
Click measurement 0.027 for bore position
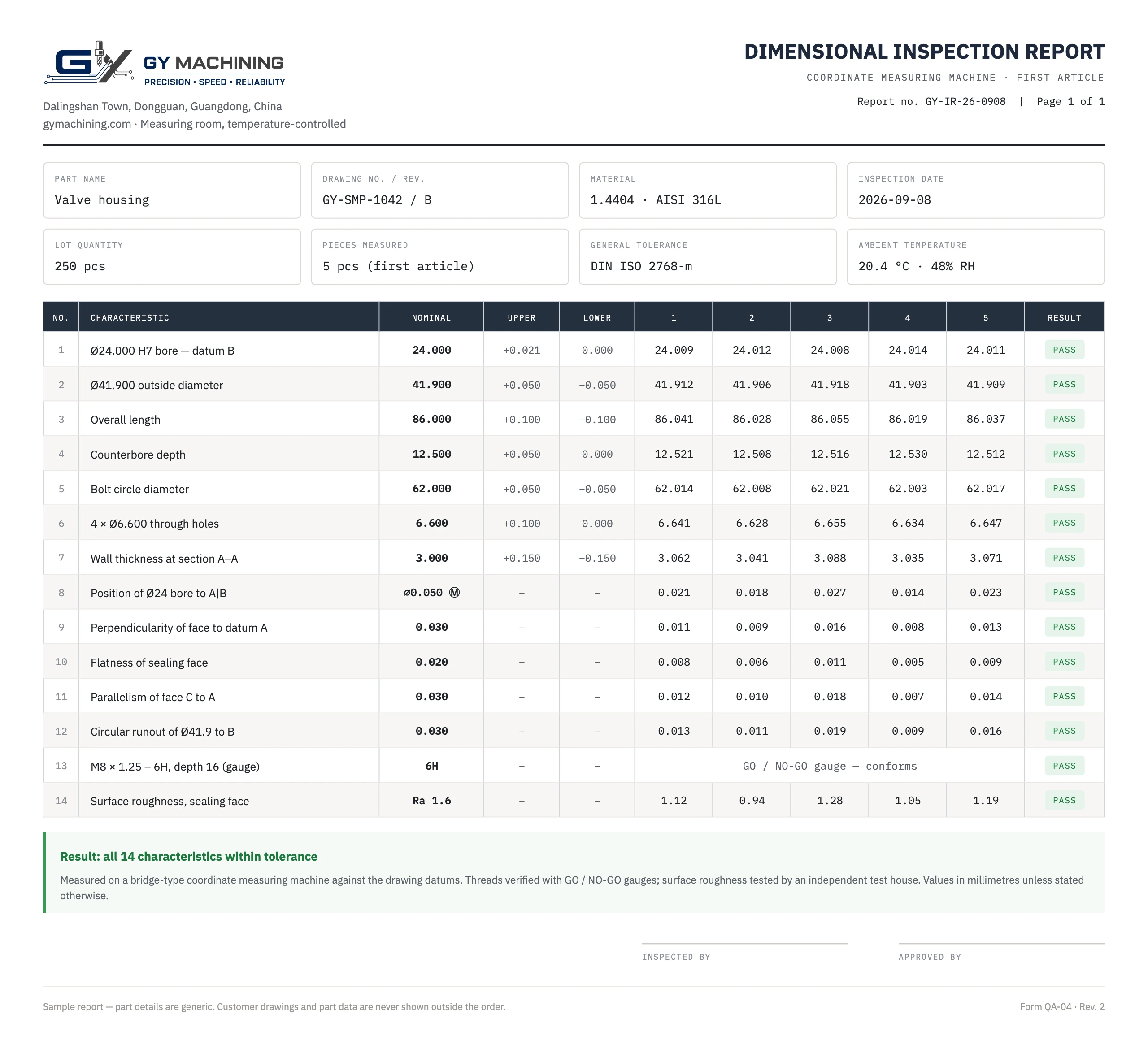[x=829, y=593]
